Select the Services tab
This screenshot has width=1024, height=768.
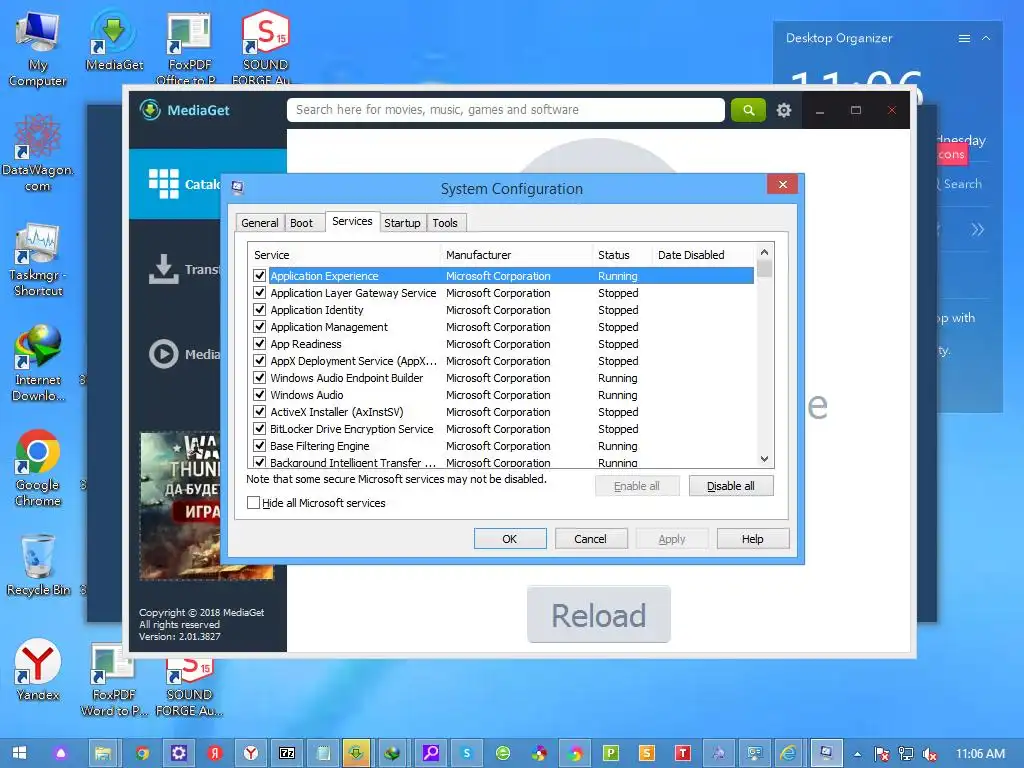tap(352, 221)
